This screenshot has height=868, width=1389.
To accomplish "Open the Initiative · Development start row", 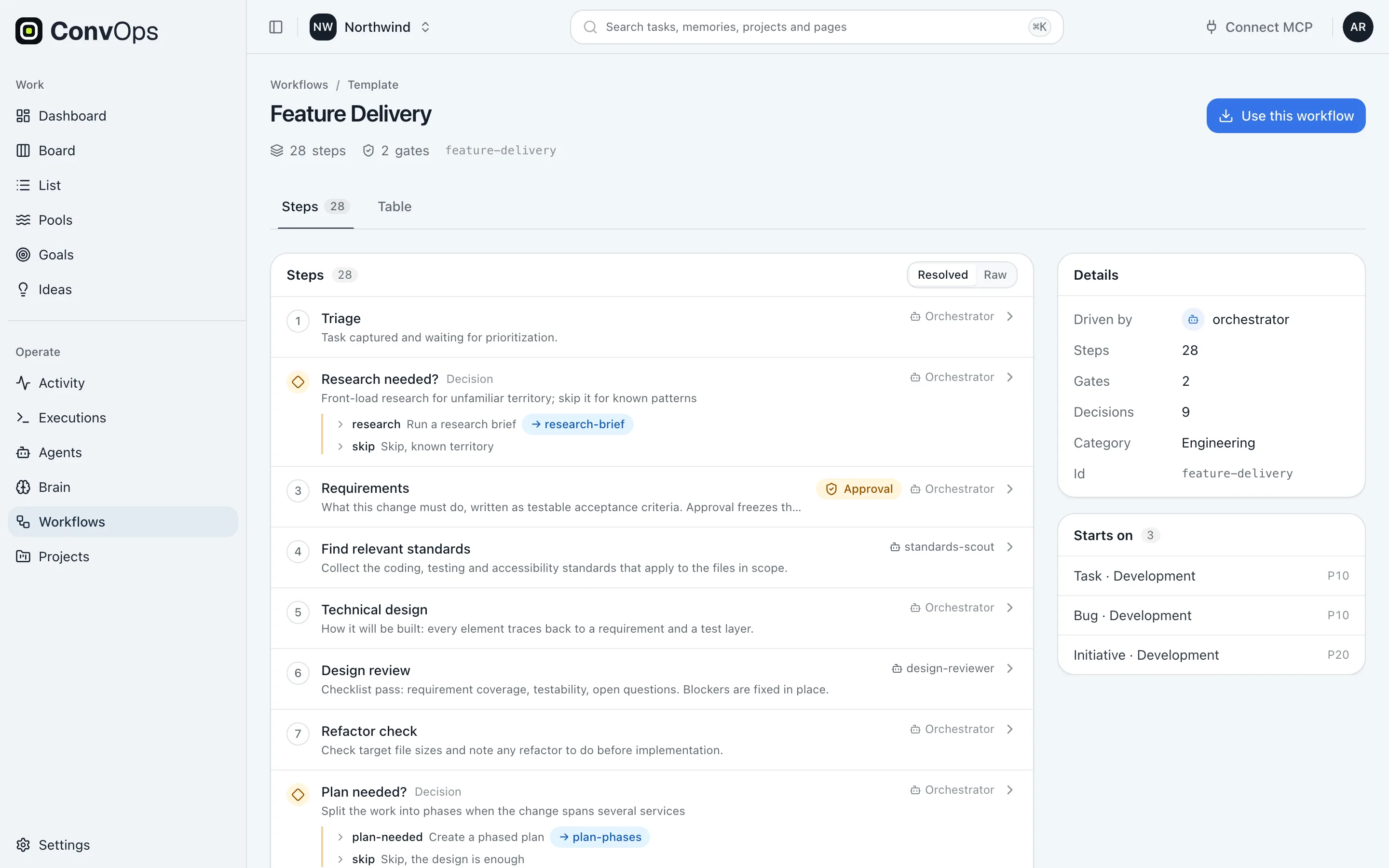I will pyautogui.click(x=1211, y=655).
